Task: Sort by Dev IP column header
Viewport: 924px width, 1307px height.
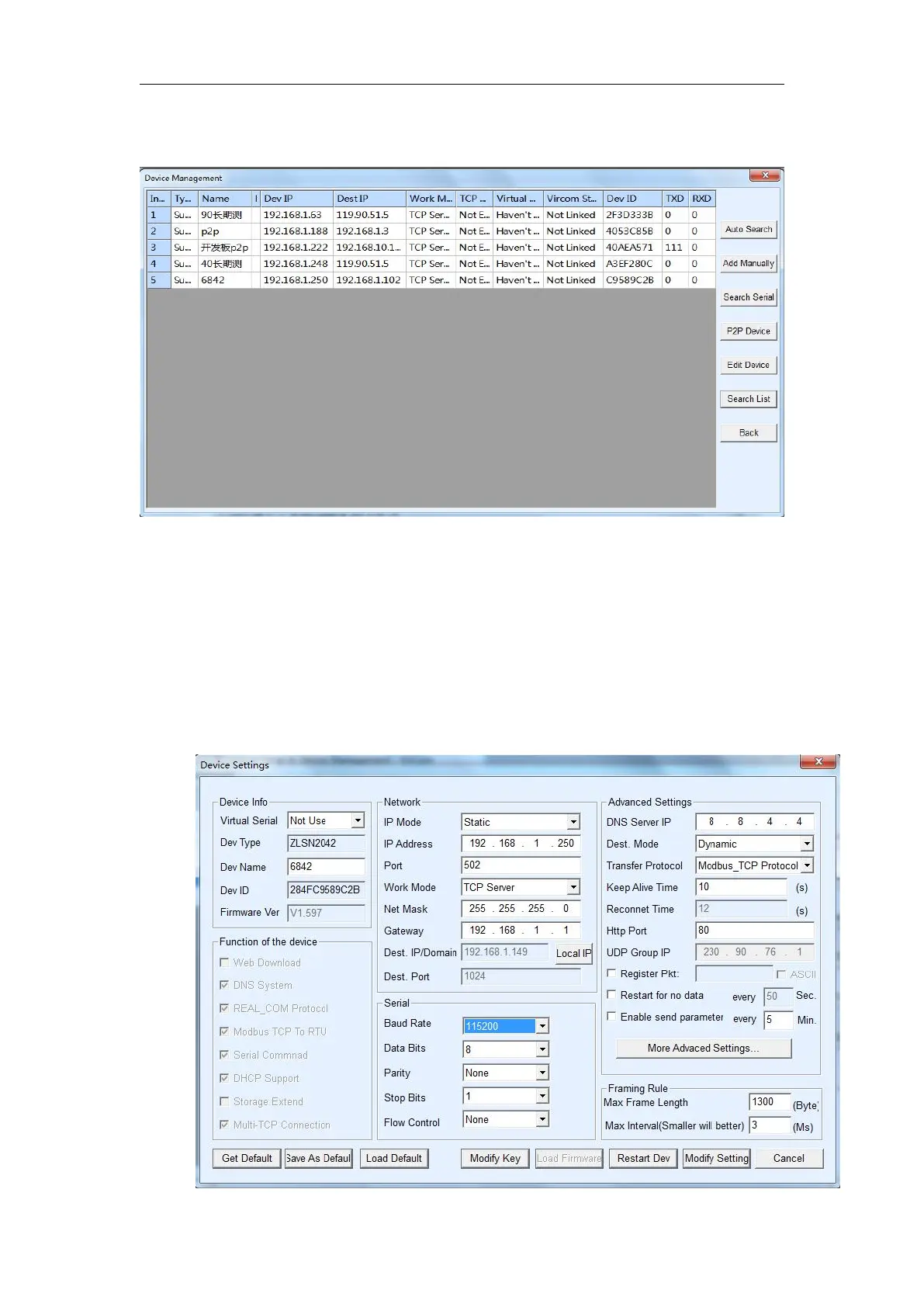Action: [296, 199]
